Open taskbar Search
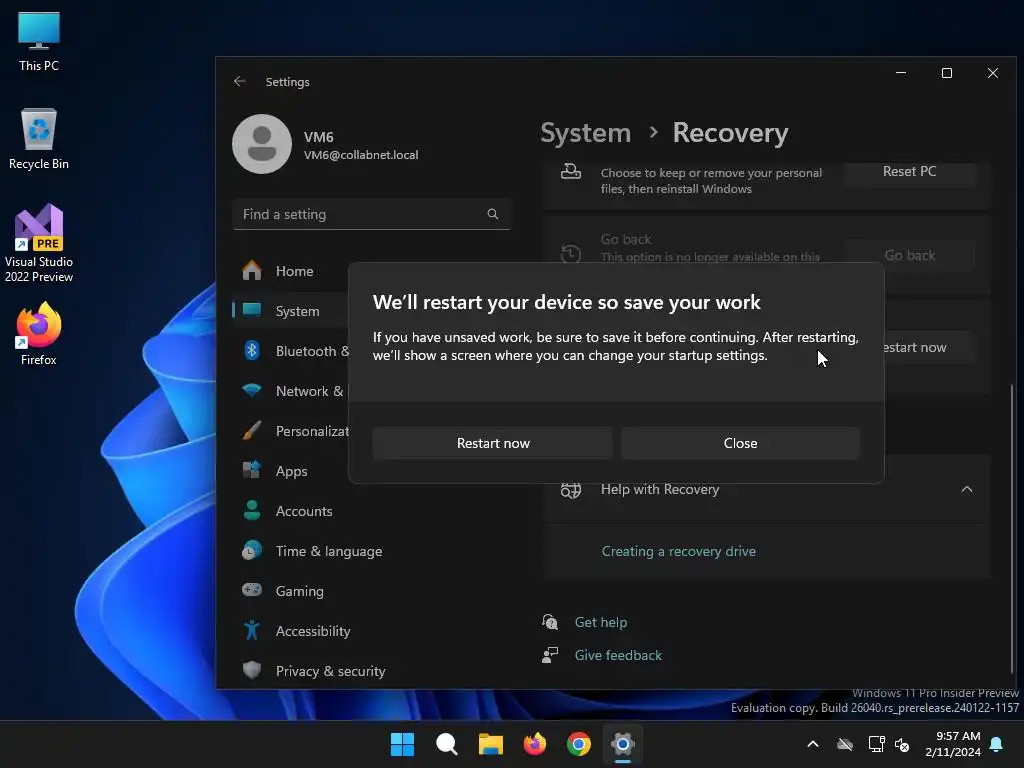Image resolution: width=1024 pixels, height=768 pixels. pos(447,744)
